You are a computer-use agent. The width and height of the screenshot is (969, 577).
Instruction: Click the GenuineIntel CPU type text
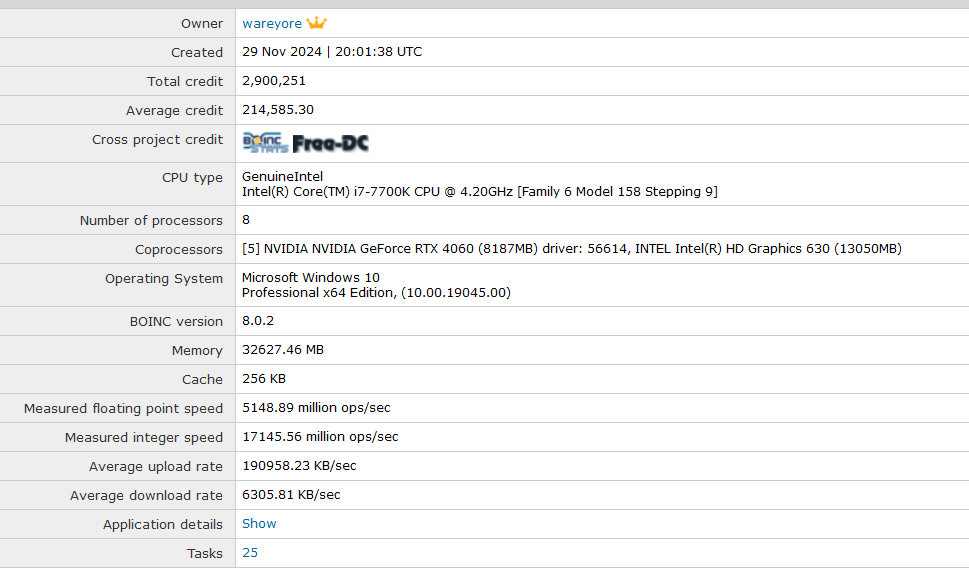click(x=283, y=177)
